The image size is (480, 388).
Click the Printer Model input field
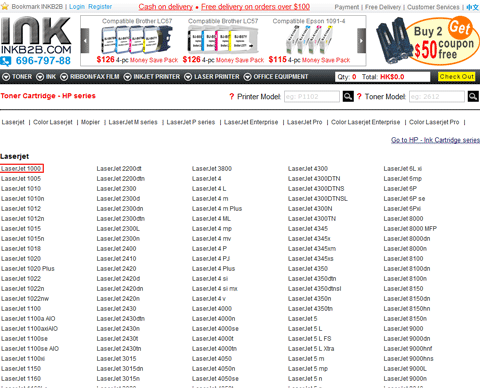[312, 97]
